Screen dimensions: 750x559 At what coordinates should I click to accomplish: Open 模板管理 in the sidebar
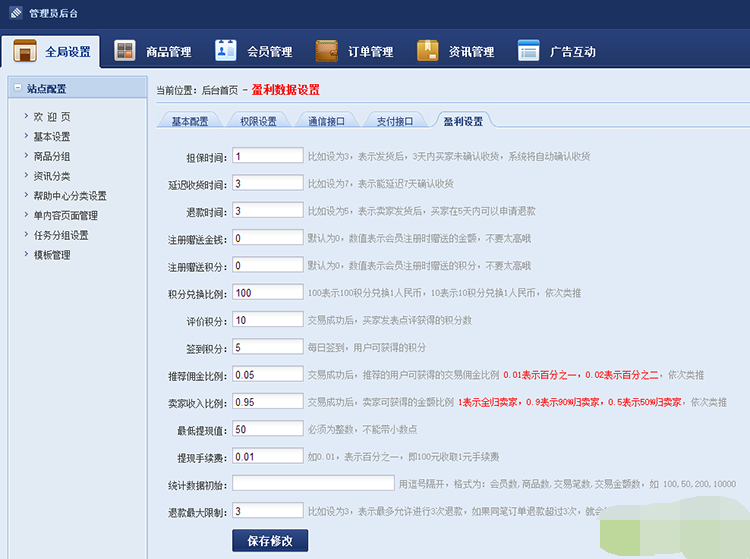52,255
